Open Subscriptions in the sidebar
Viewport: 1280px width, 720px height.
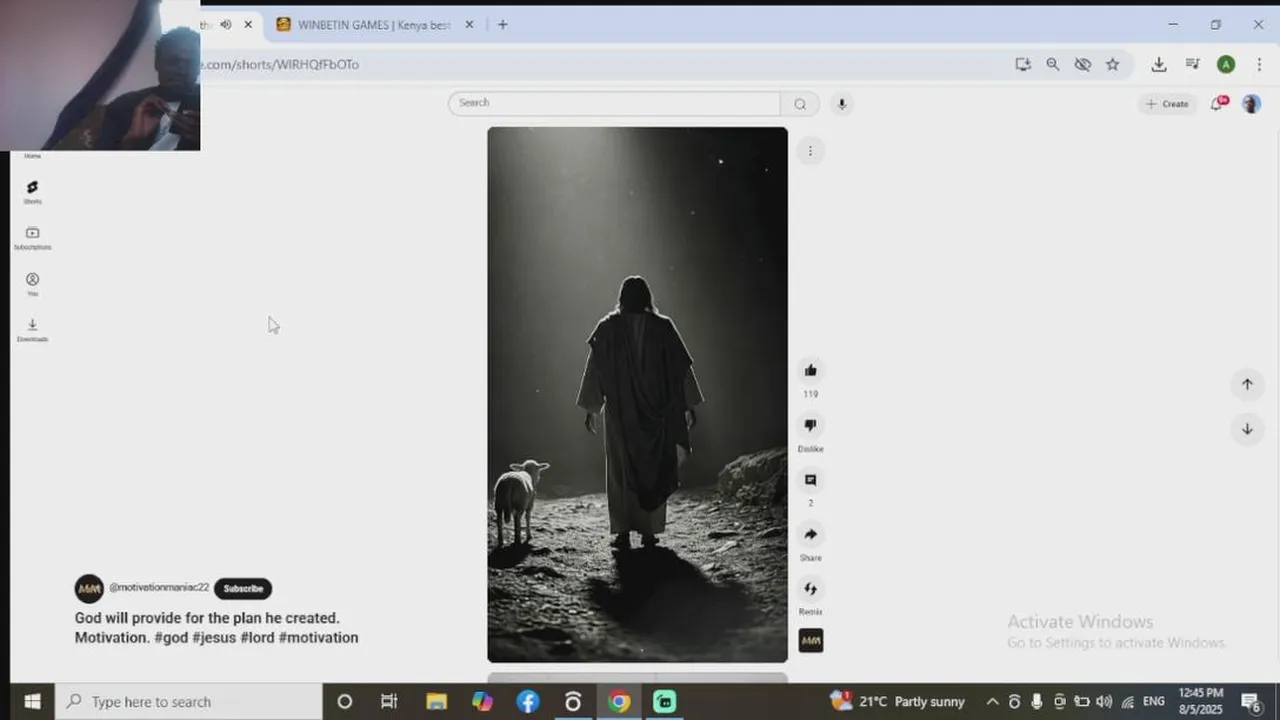[32, 238]
